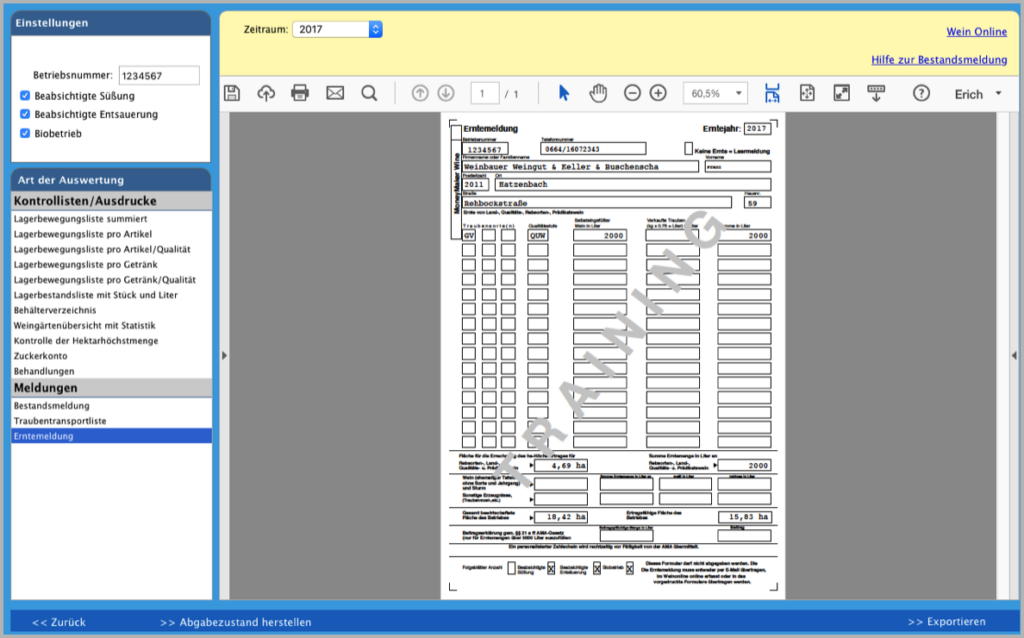Open the Wein Online link
Image resolution: width=1024 pixels, height=638 pixels.
tap(976, 31)
